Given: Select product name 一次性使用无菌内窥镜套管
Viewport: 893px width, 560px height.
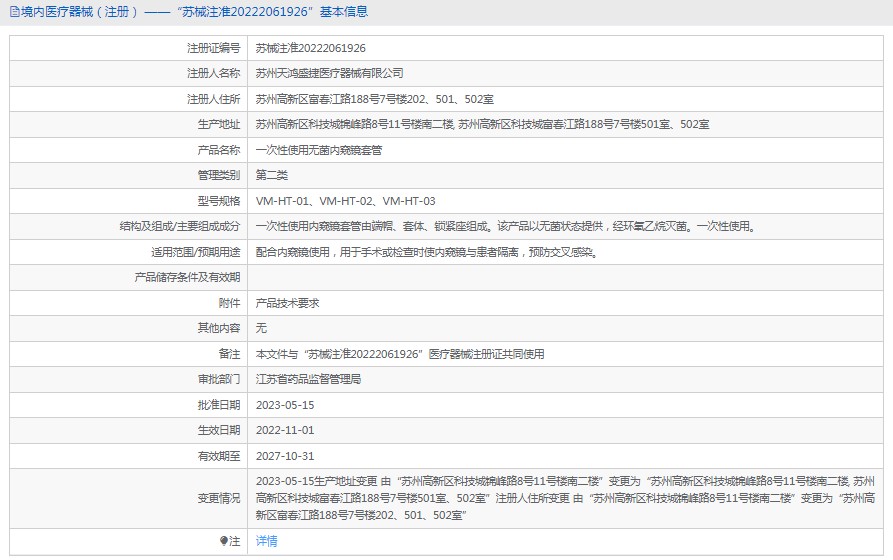Looking at the screenshot, I should coord(318,150).
